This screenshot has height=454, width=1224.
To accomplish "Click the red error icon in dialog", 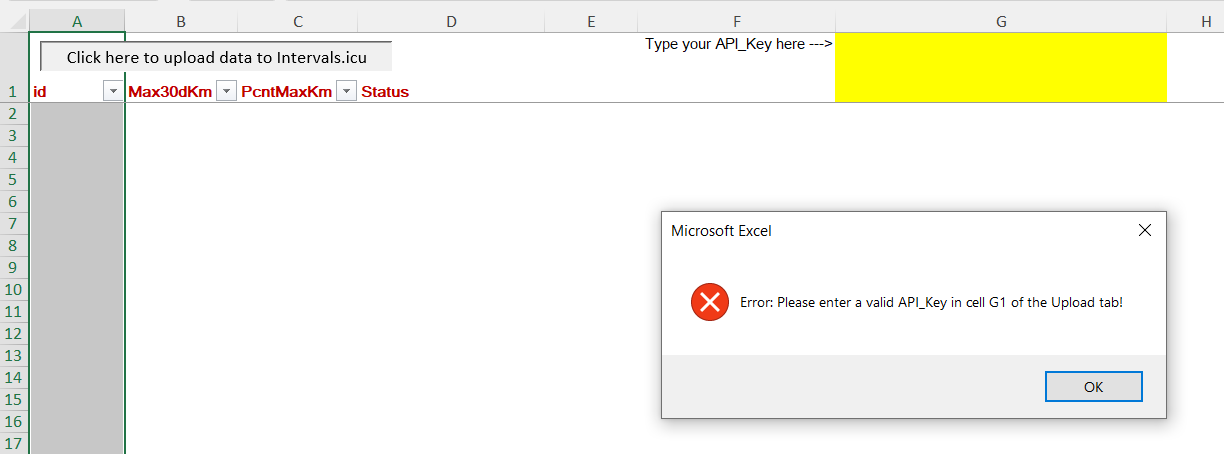I will [710, 302].
